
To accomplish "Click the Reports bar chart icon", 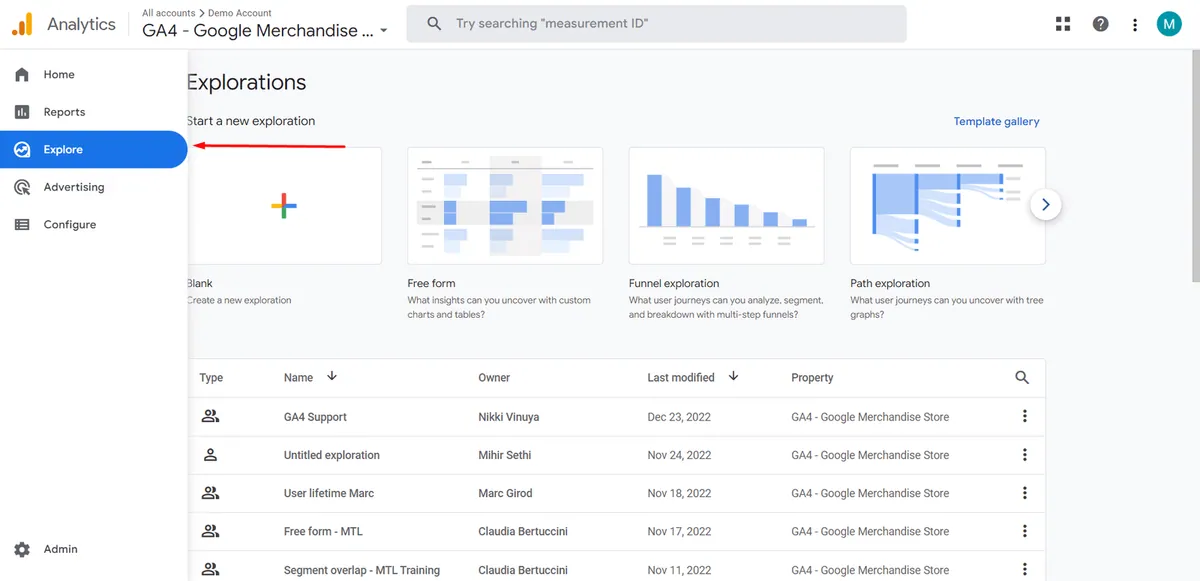I will coord(22,112).
